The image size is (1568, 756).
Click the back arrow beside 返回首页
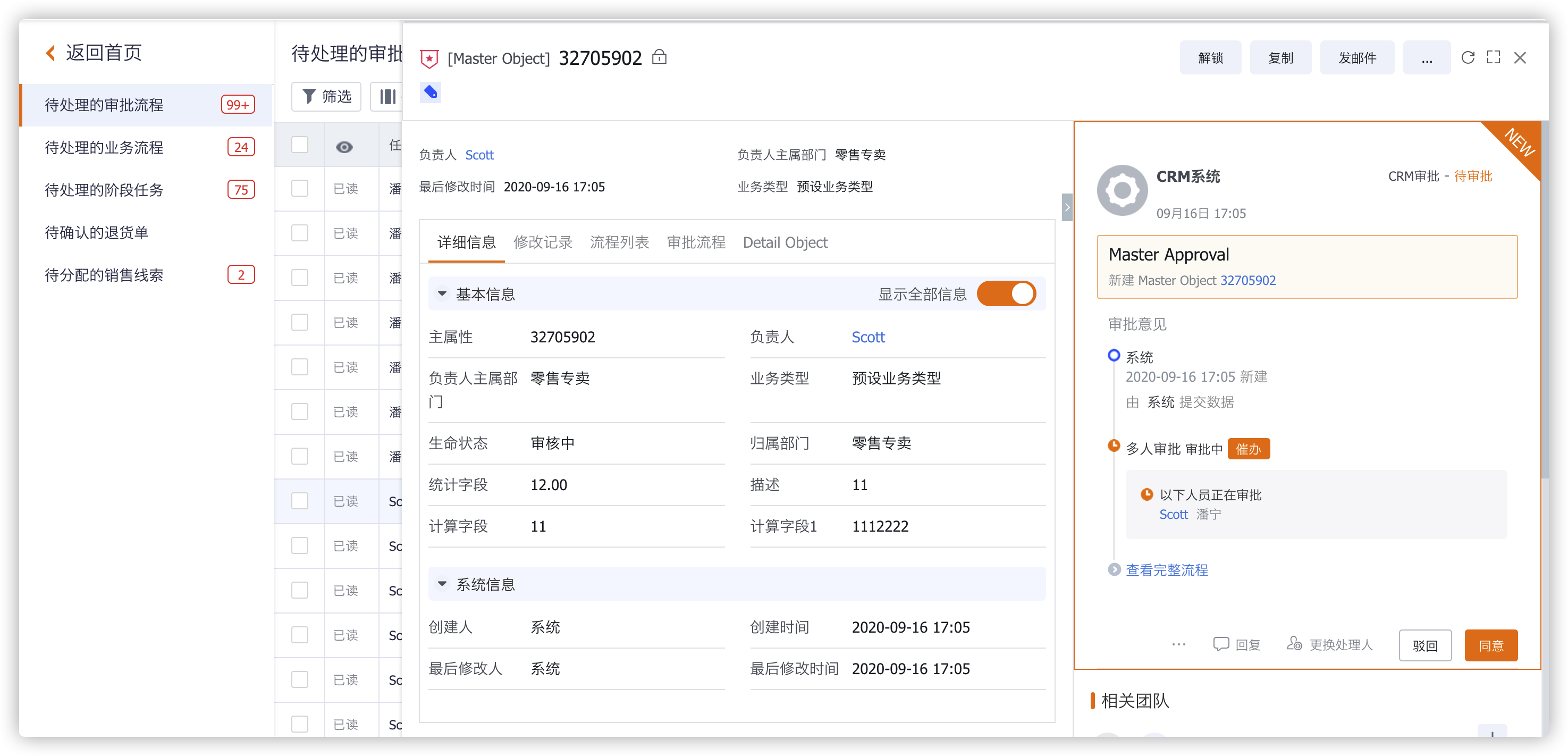[51, 53]
